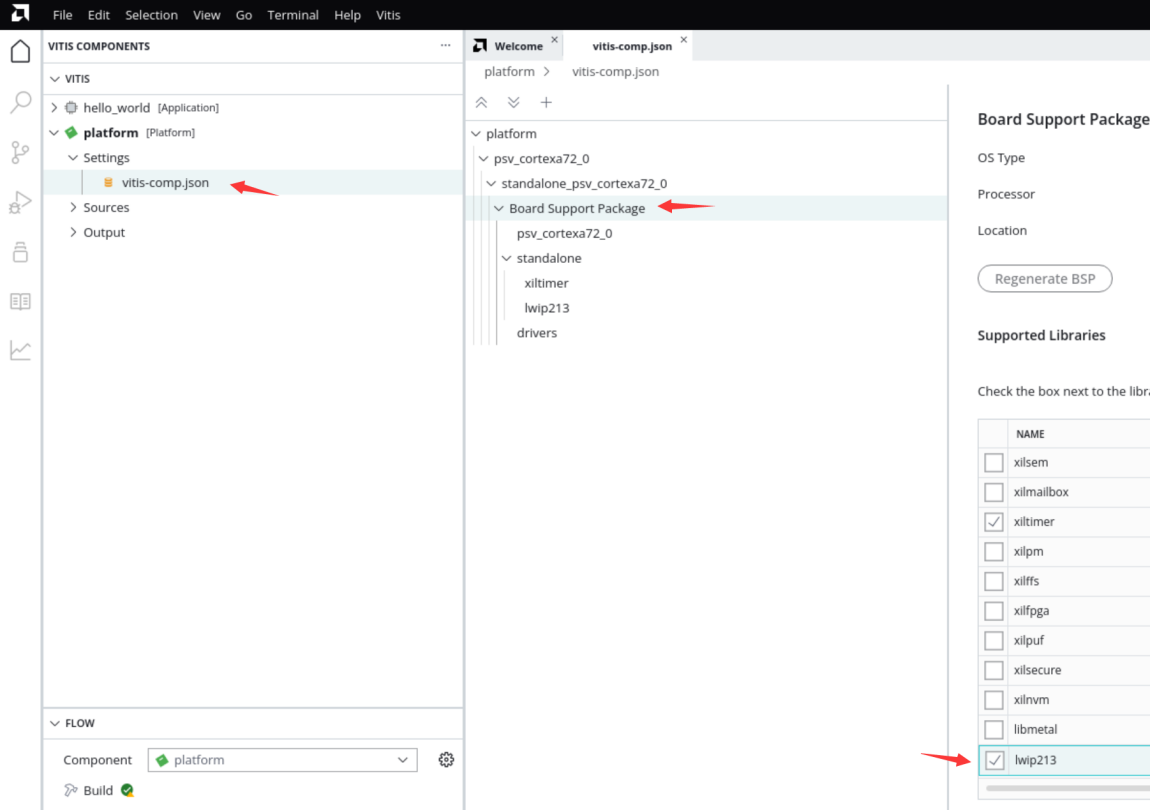Click platform in the breadcrumb

pos(509,71)
